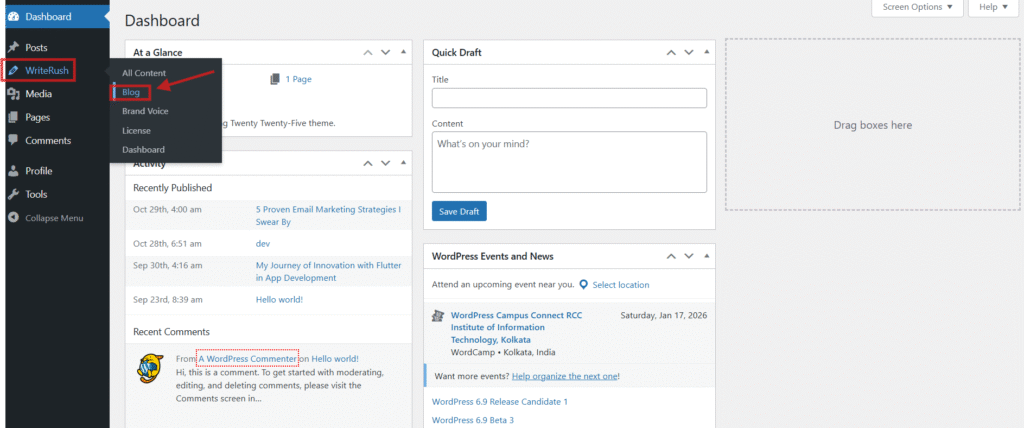Click the Dashboard gauge icon in sidebar
The image size is (1024, 428).
tap(13, 17)
